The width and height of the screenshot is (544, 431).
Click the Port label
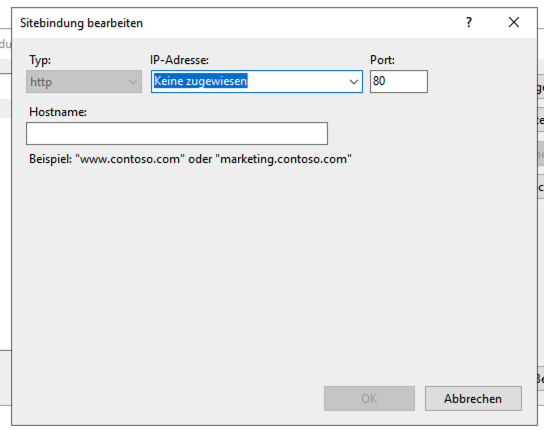382,60
